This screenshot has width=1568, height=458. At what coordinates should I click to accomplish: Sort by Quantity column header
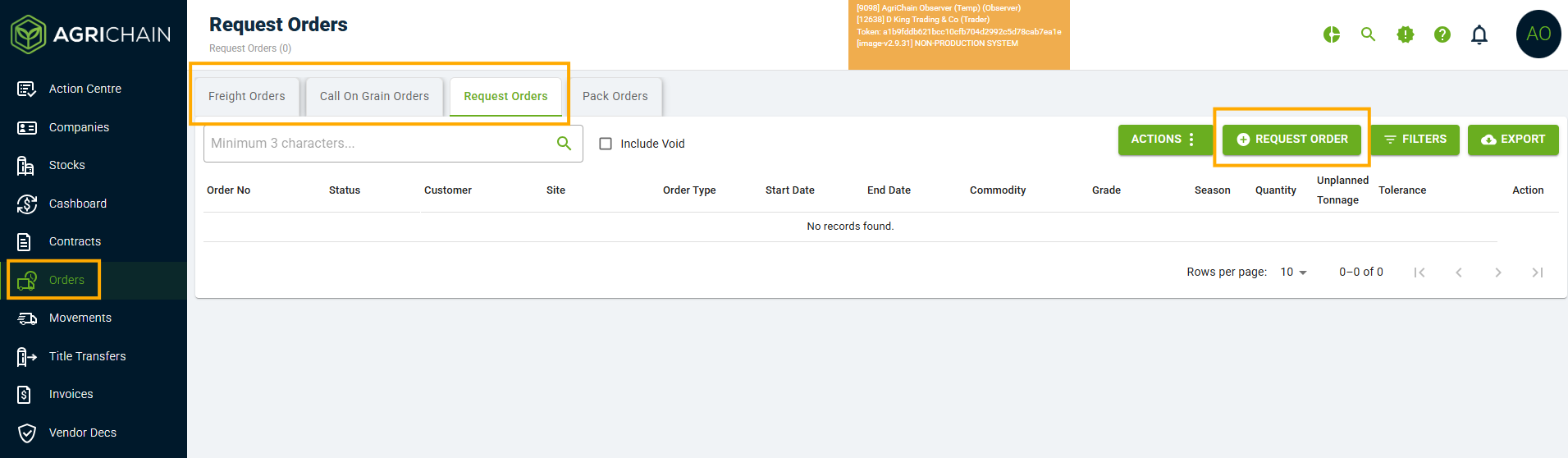[1276, 190]
